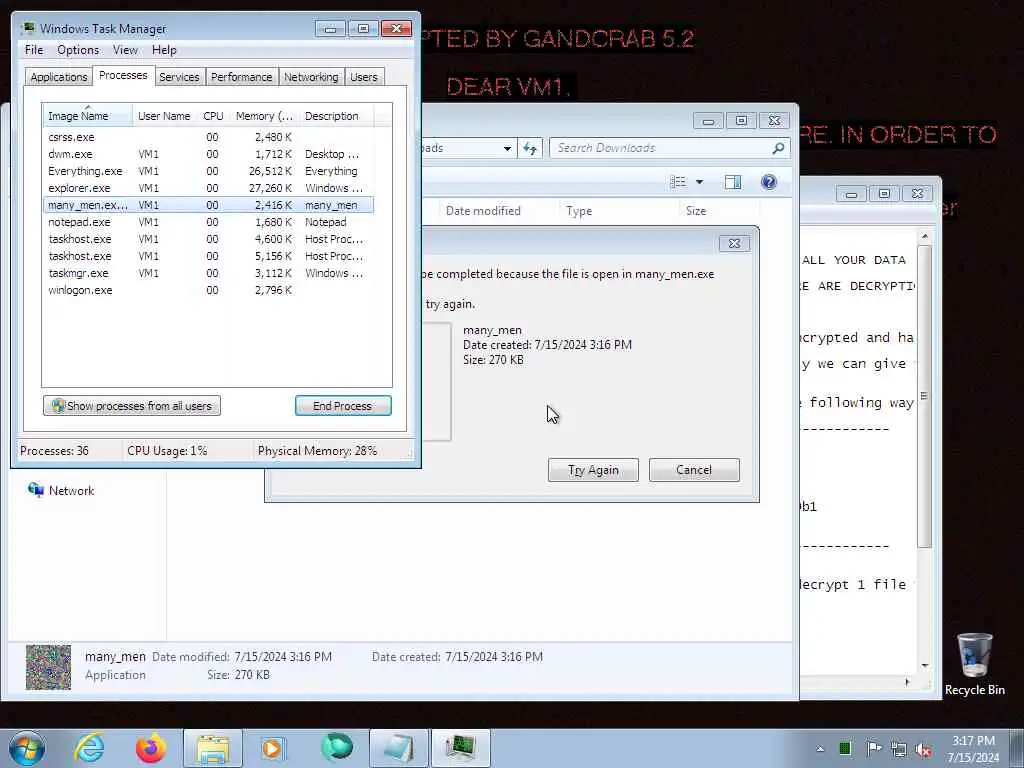This screenshot has width=1024, height=768.
Task: Click network status tray icon
Action: pos(899,749)
